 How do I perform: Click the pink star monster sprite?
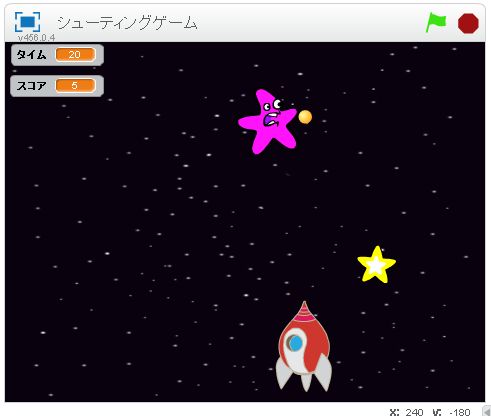click(x=267, y=122)
